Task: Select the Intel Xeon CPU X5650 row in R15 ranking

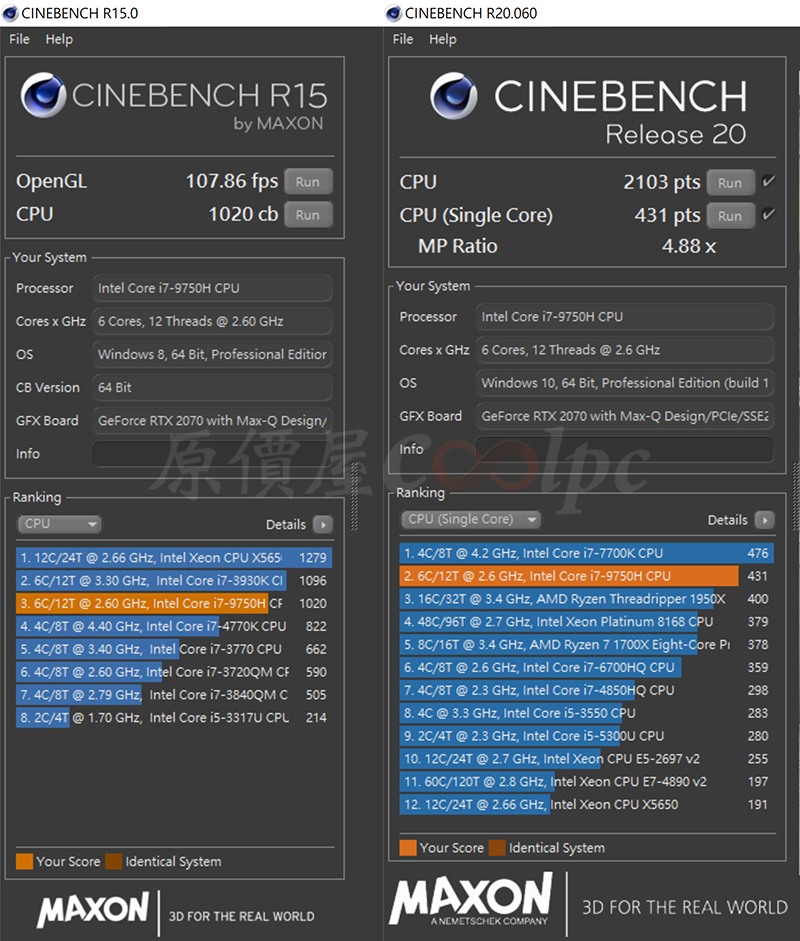Action: click(x=174, y=558)
